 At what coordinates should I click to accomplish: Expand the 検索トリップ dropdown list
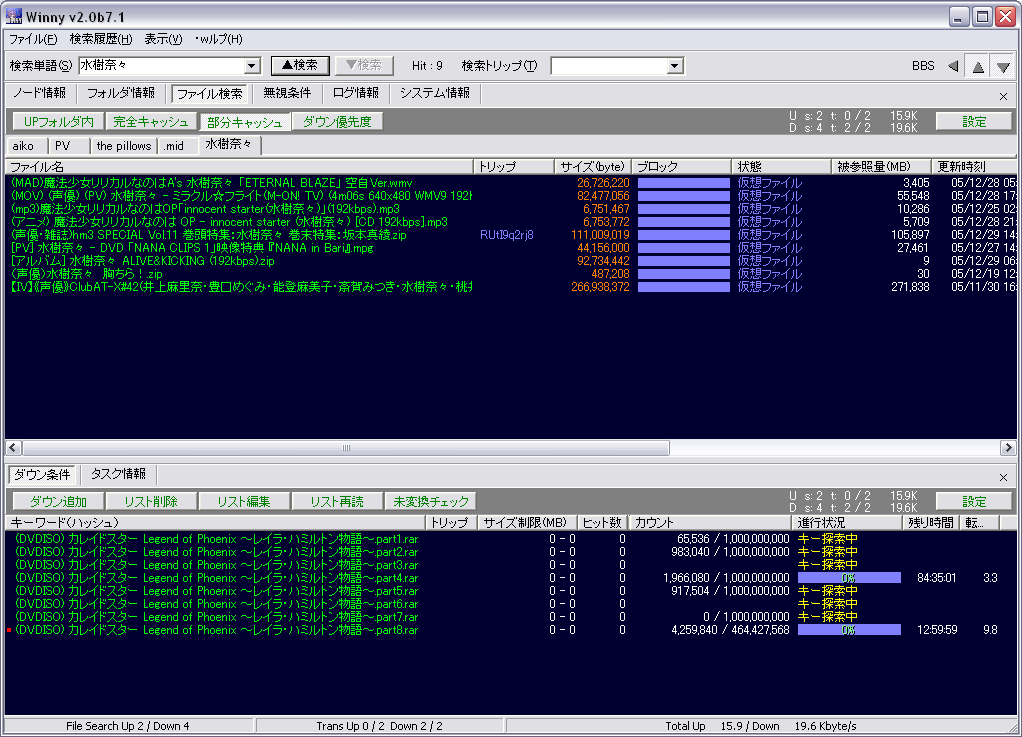pyautogui.click(x=675, y=66)
